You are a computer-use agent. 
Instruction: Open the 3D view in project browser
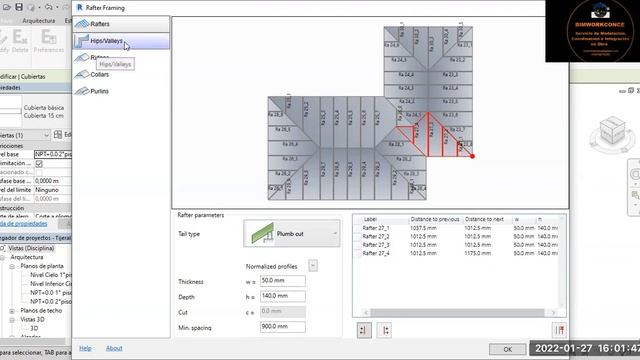[x=34, y=328]
